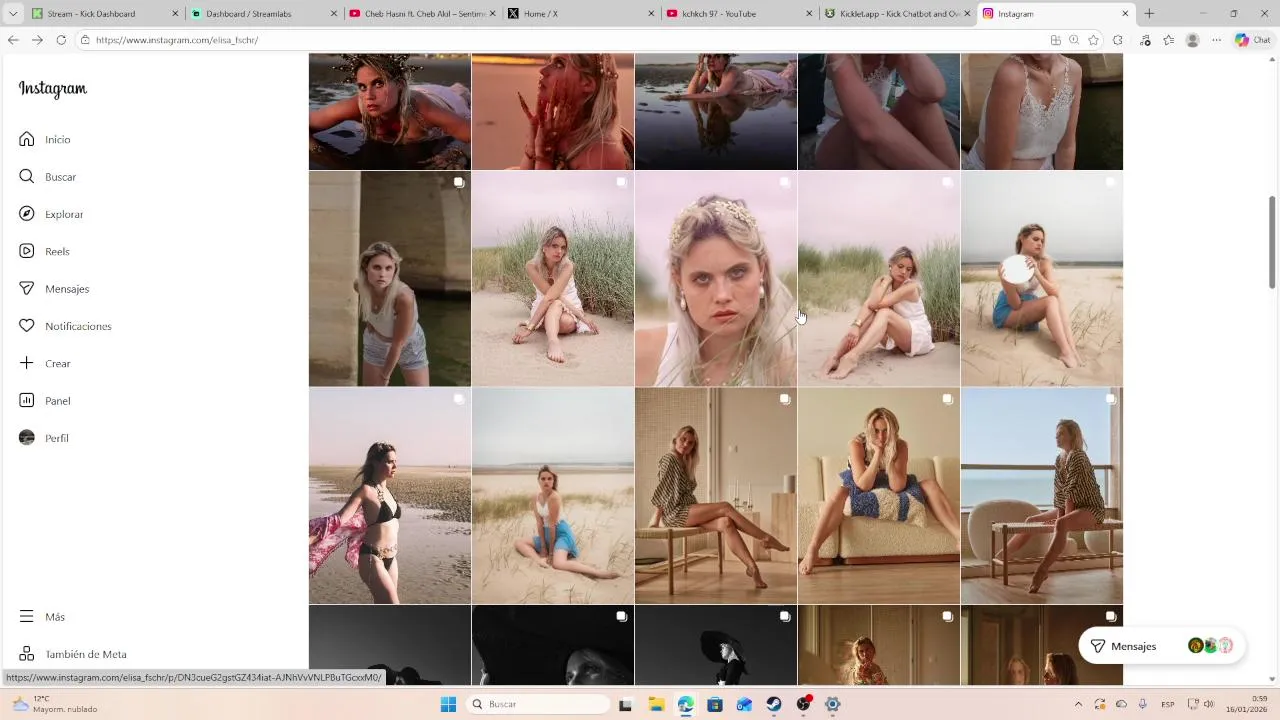Open post of woman holding mirror on beach

tap(1042, 279)
